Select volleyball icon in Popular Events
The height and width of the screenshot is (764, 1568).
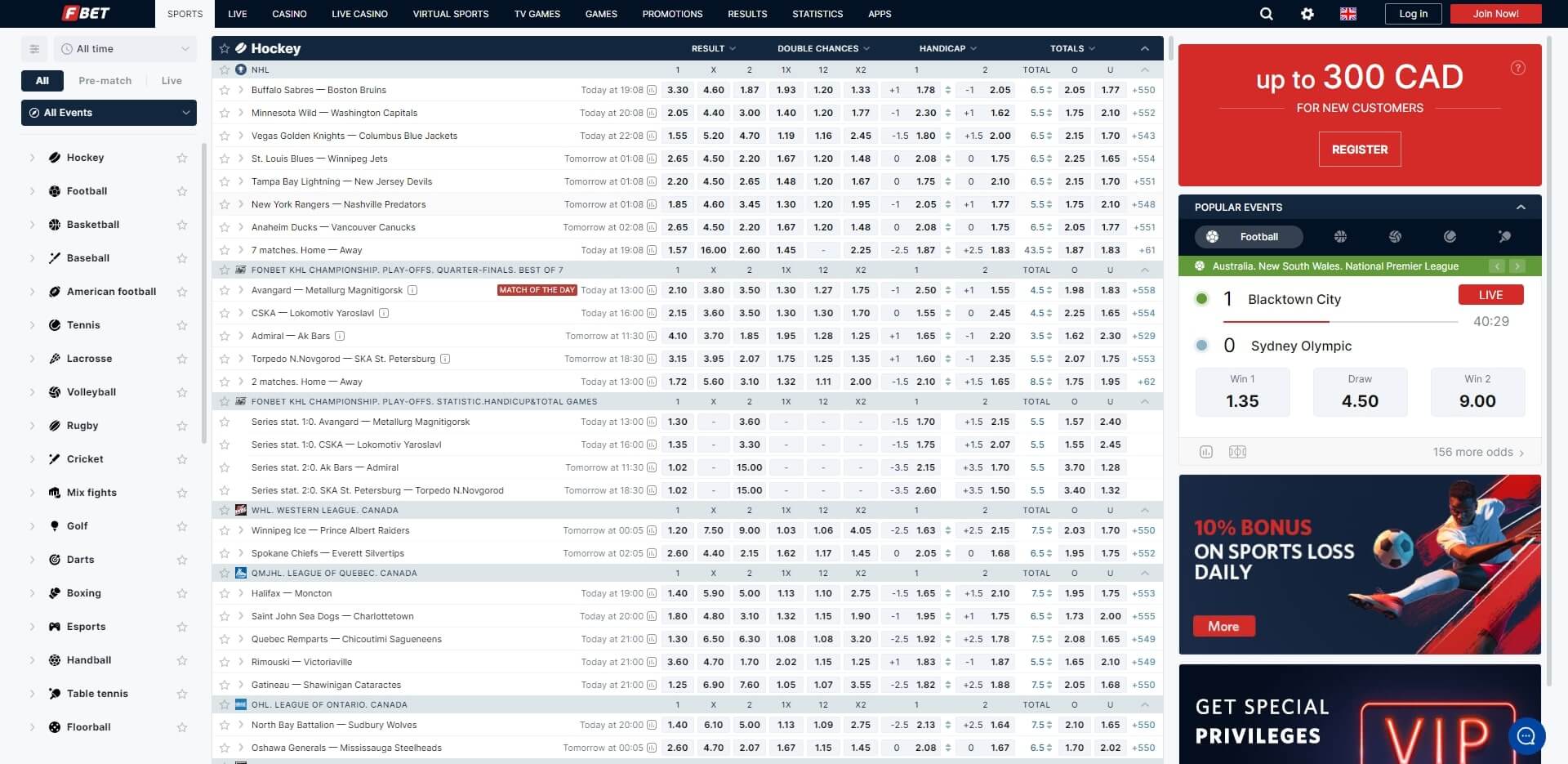pyautogui.click(x=1395, y=237)
